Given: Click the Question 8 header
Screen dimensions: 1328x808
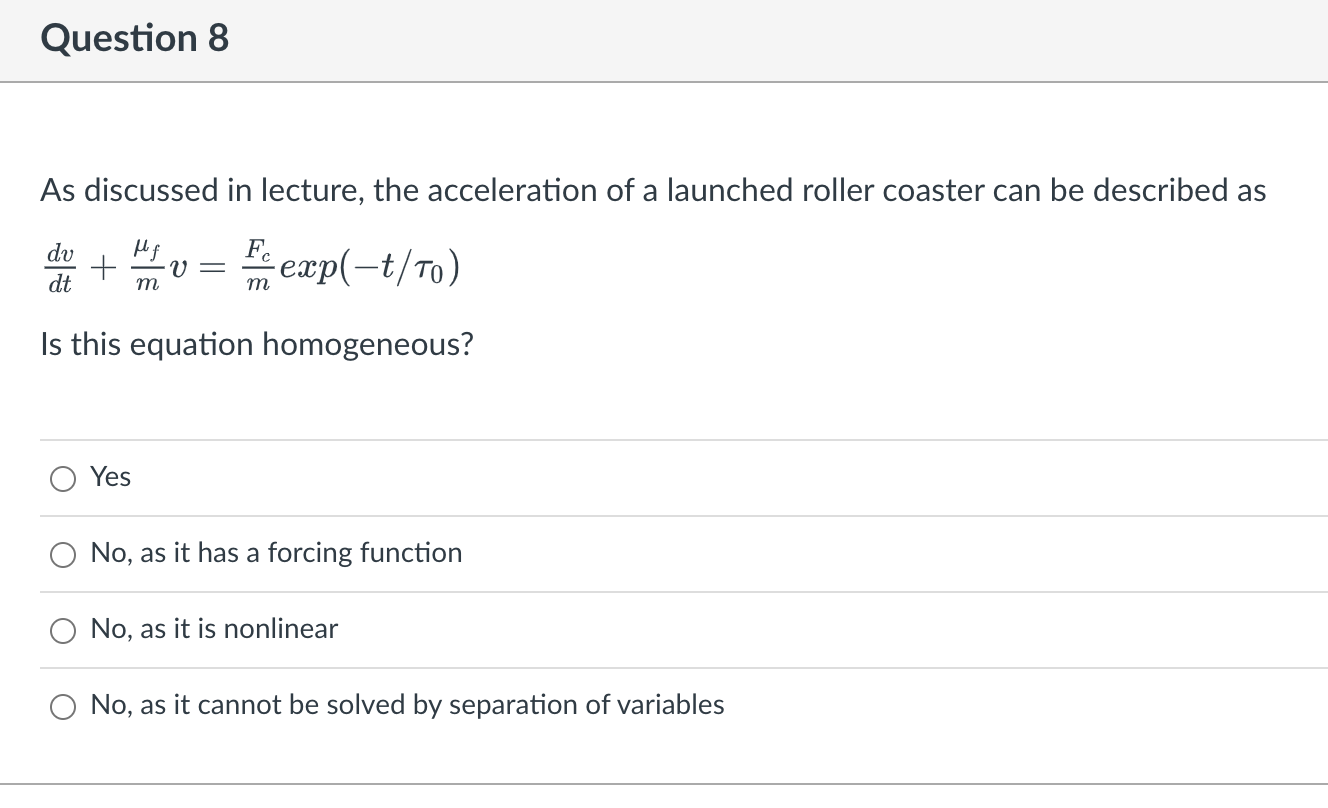Looking at the screenshot, I should point(134,38).
